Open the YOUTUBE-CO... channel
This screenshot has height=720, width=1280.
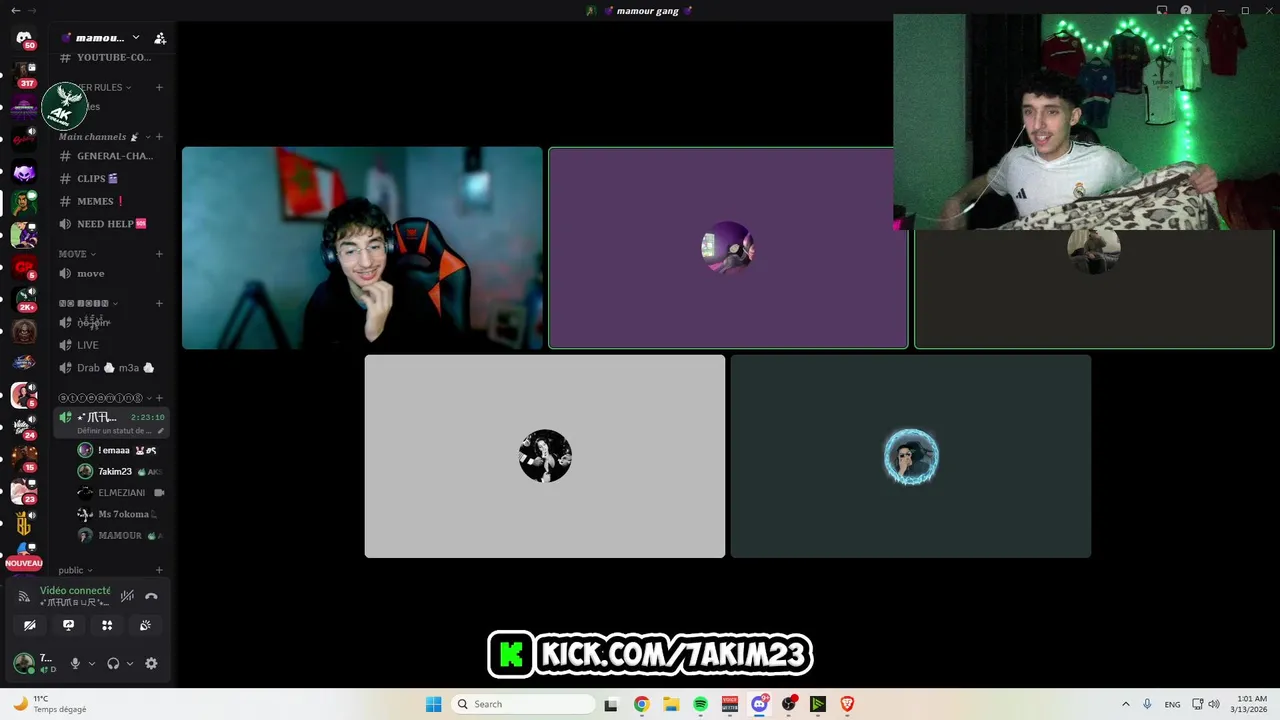(111, 57)
